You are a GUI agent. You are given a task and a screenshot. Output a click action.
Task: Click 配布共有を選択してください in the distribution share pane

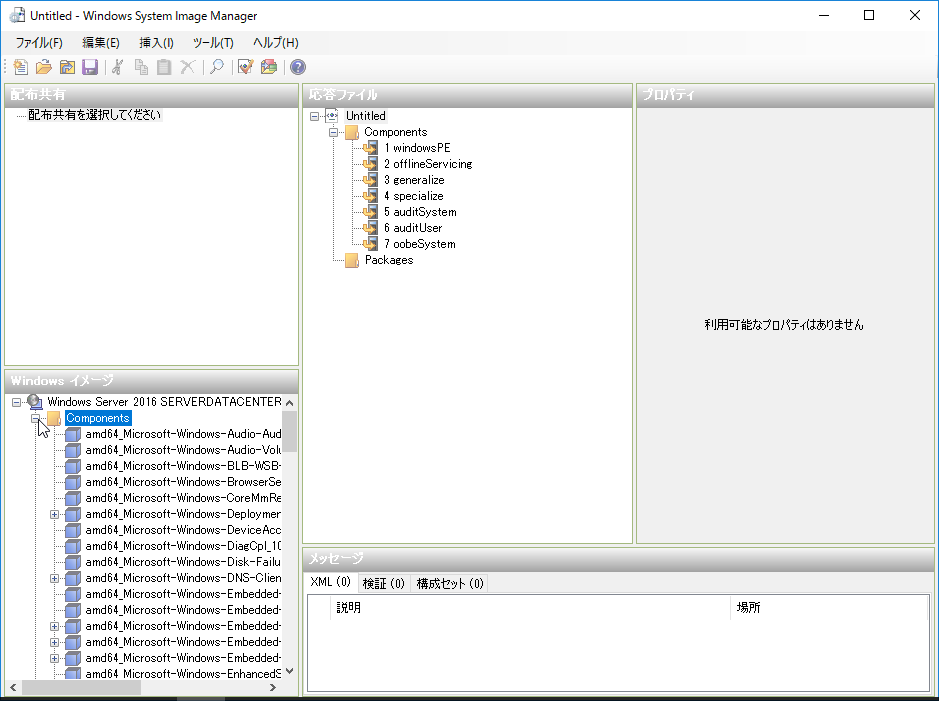tap(95, 115)
